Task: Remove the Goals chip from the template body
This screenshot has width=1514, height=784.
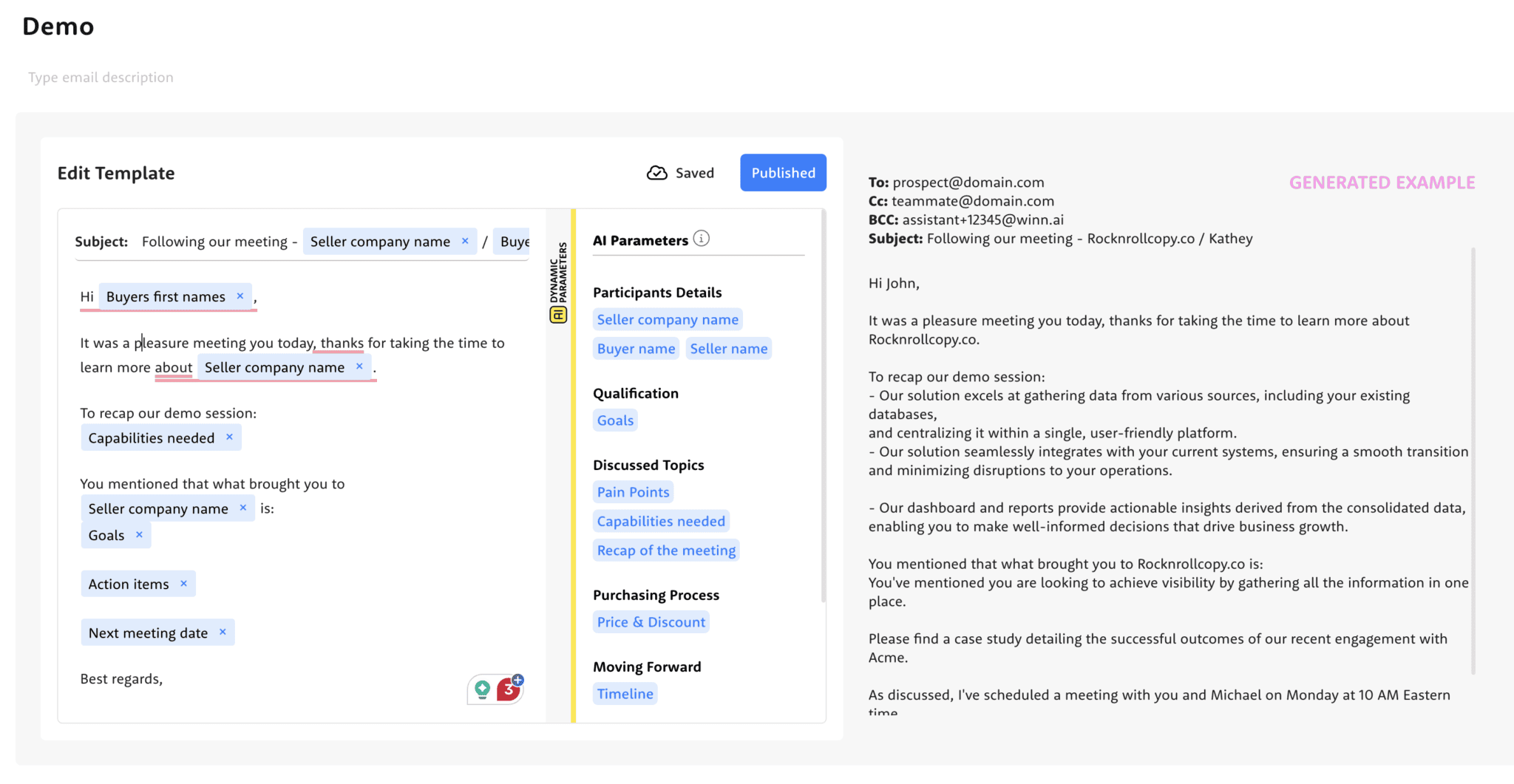Action: [139, 535]
